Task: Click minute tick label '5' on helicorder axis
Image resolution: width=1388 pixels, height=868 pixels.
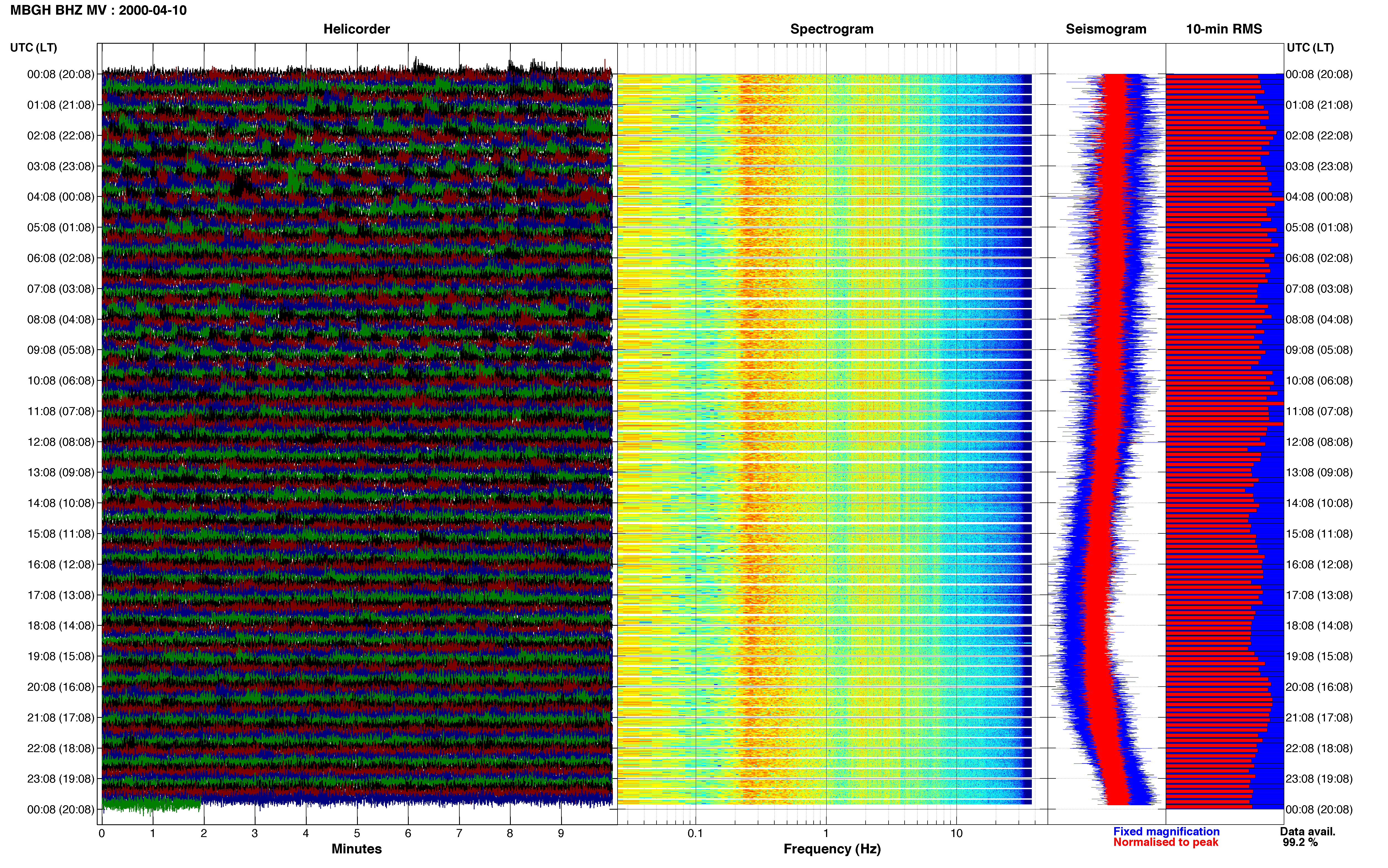Action: pyautogui.click(x=357, y=833)
